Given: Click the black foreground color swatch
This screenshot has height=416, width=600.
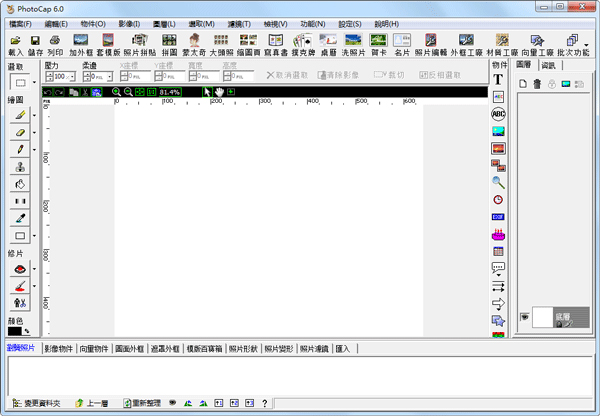Looking at the screenshot, I should [x=15, y=331].
